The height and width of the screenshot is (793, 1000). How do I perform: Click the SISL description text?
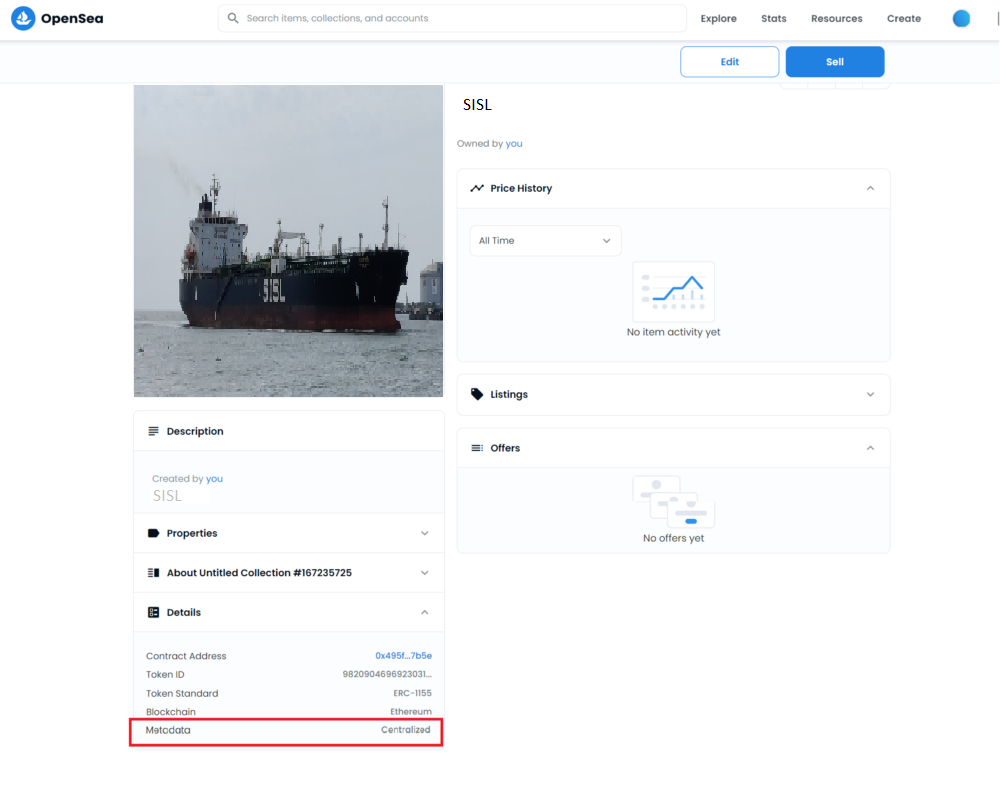pyautogui.click(x=167, y=496)
